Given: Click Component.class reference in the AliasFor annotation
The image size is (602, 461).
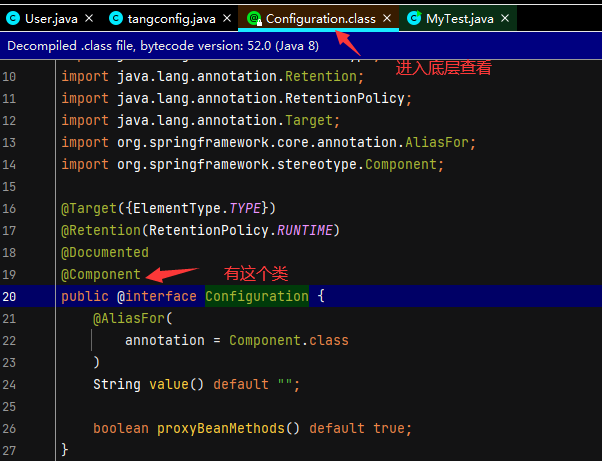Looking at the screenshot, I should [288, 340].
